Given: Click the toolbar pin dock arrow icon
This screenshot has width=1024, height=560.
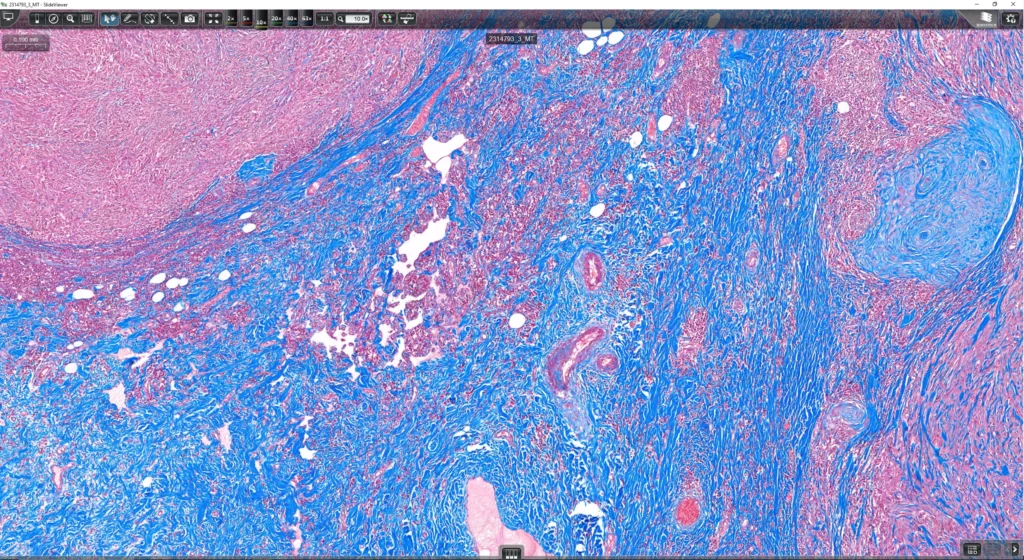Looking at the screenshot, I should coord(407,19).
